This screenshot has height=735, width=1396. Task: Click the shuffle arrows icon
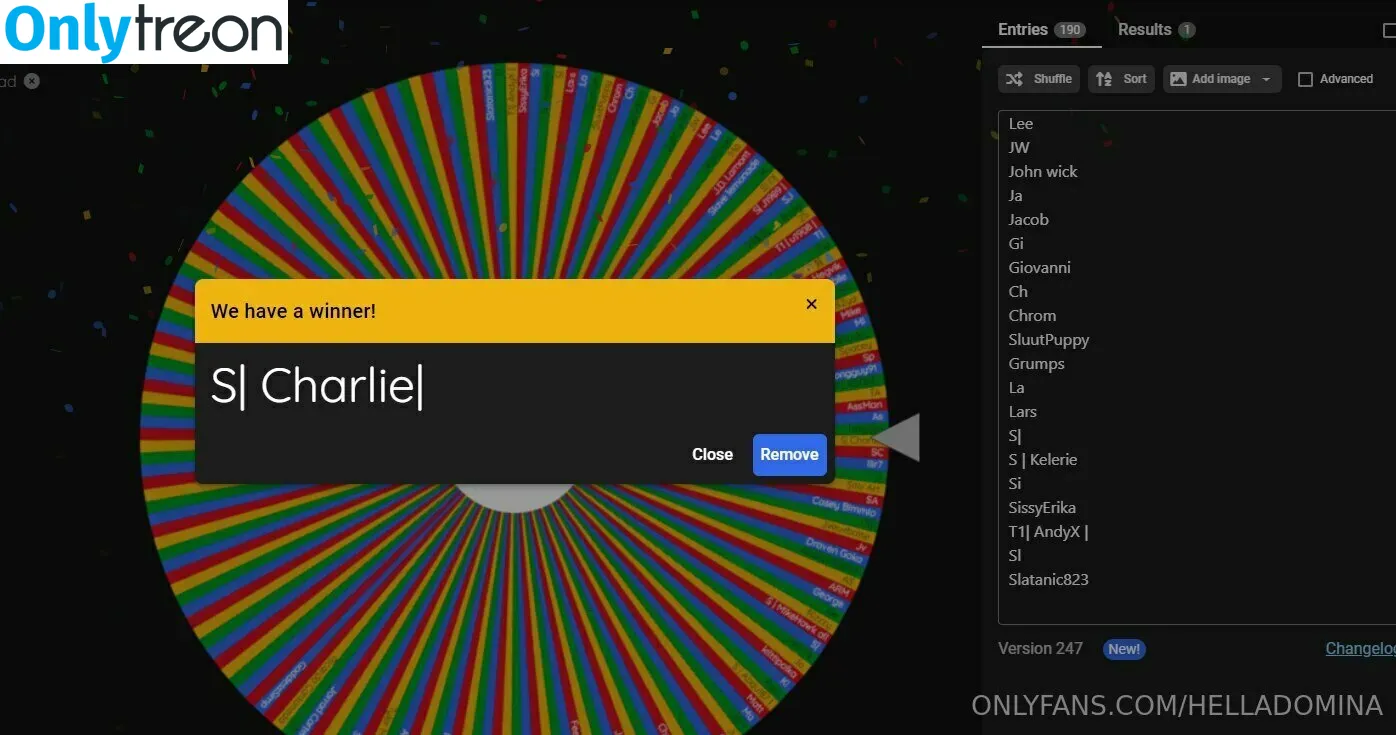[x=1014, y=79]
